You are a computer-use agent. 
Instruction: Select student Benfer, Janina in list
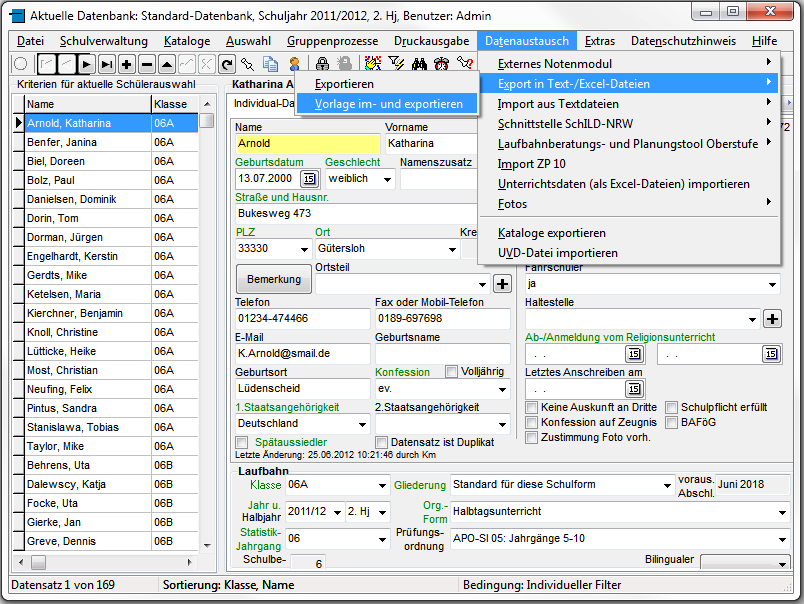click(x=62, y=142)
